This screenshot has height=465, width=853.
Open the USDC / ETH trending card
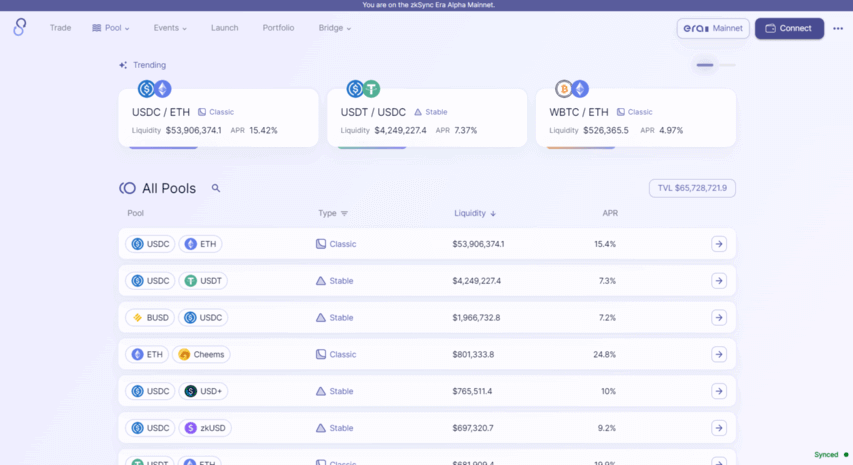point(219,118)
